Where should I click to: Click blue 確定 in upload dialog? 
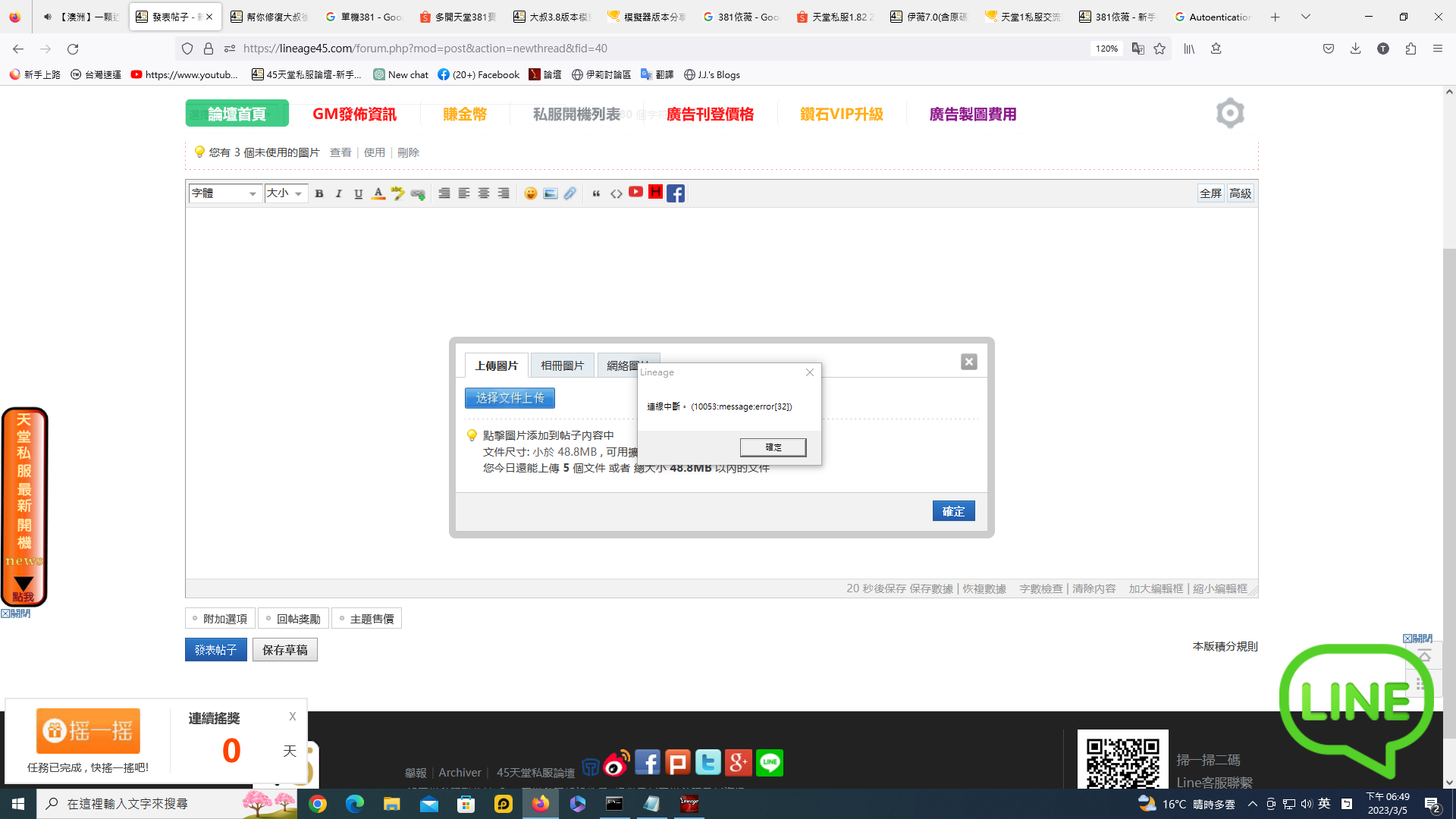click(953, 511)
